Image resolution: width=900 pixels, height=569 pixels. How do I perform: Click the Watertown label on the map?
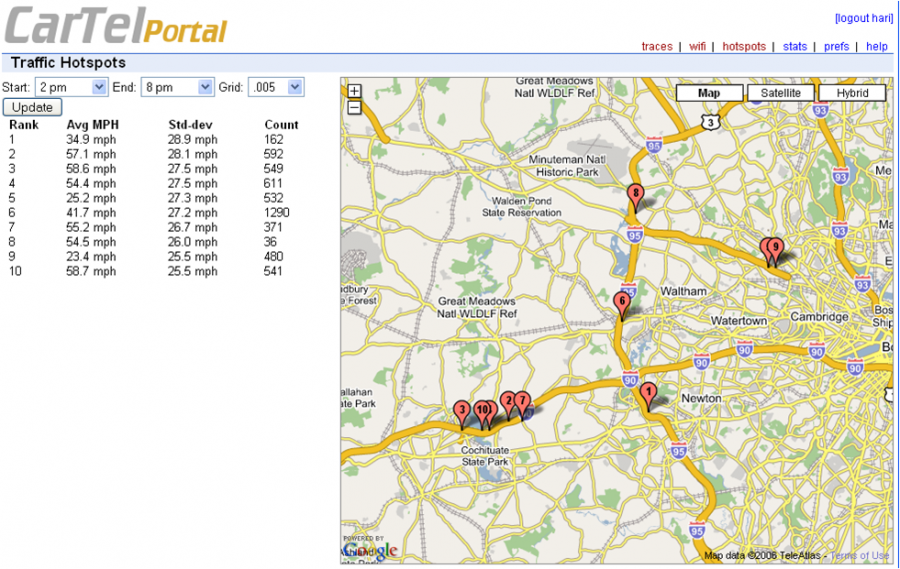pyautogui.click(x=739, y=321)
